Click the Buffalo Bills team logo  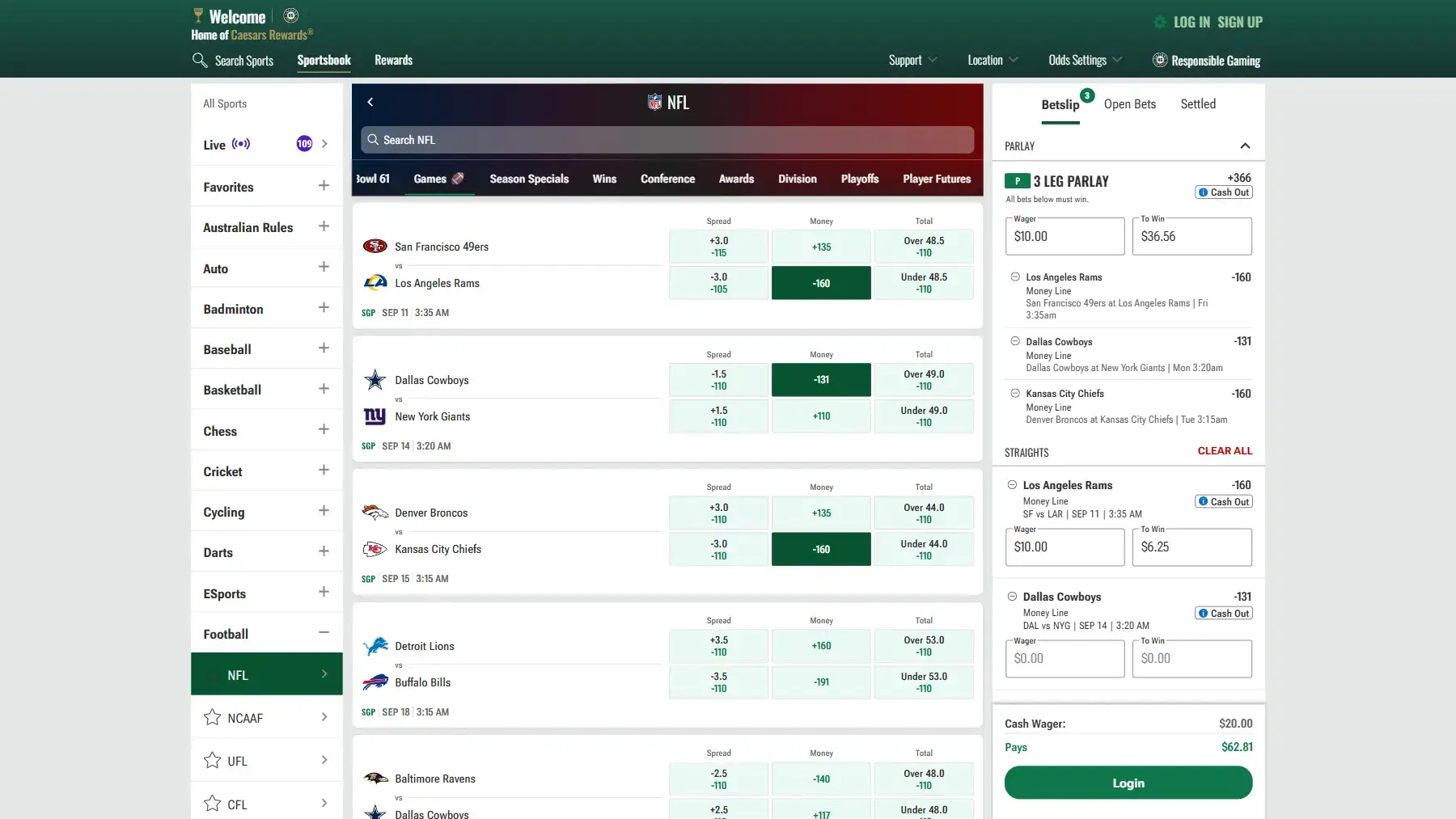[x=375, y=682]
